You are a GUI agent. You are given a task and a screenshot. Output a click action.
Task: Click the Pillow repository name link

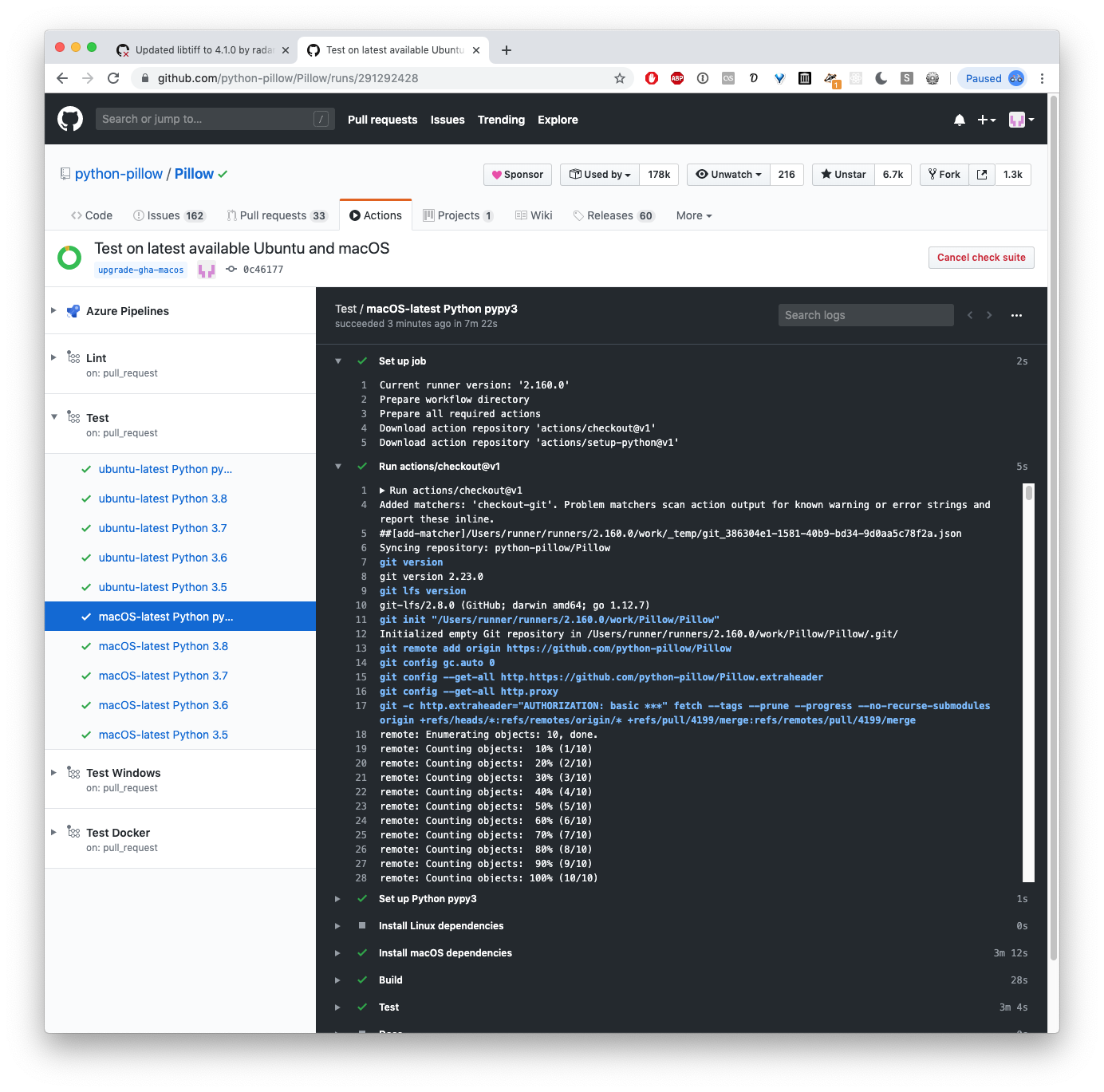pos(194,174)
